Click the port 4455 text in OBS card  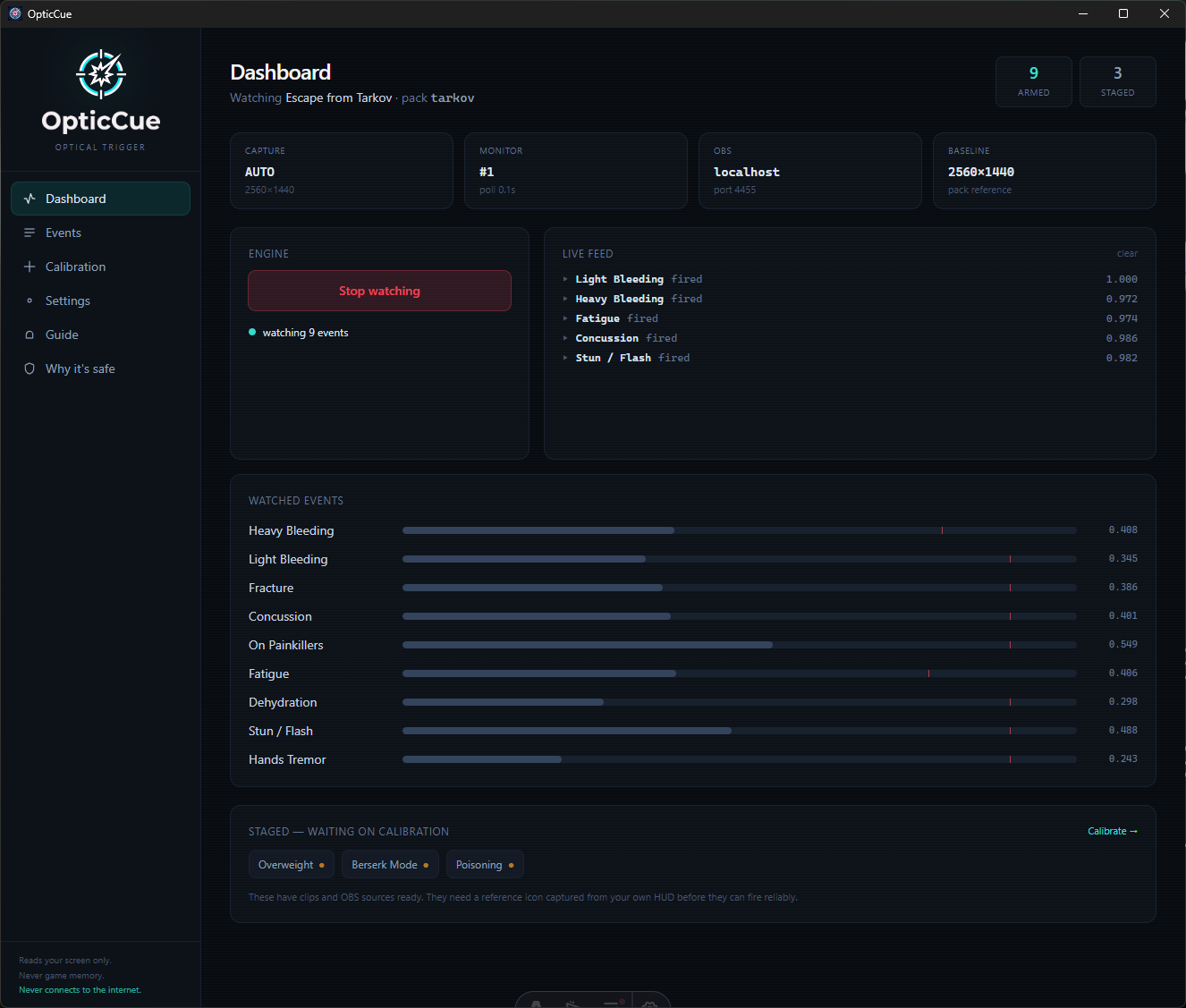pos(734,190)
